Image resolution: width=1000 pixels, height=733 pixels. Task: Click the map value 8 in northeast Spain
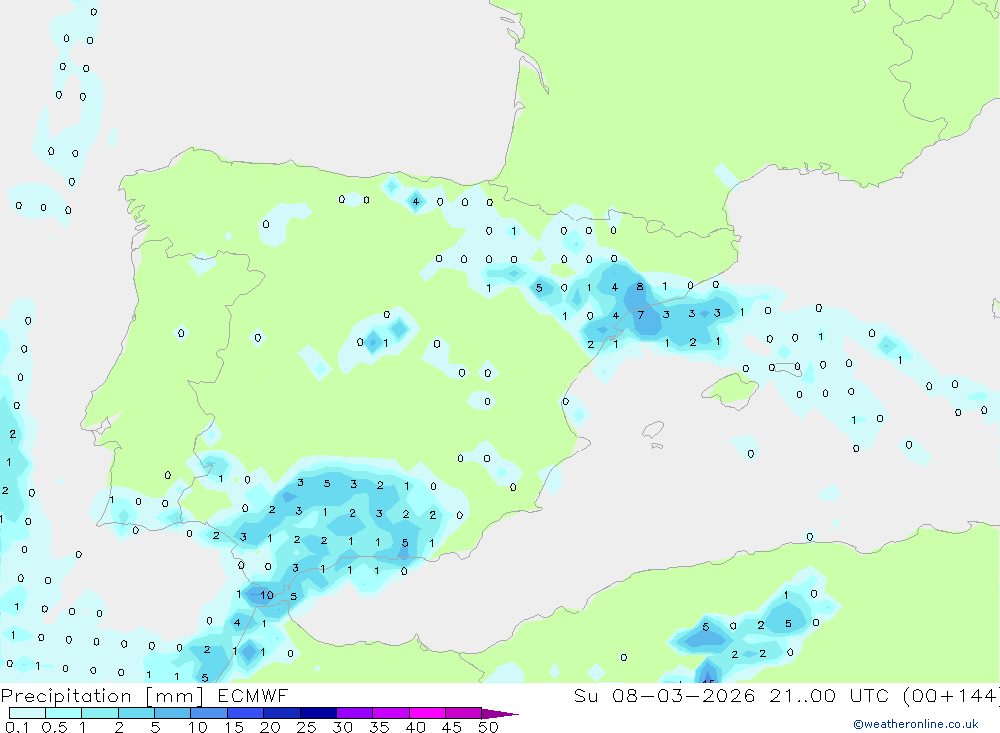(640, 287)
